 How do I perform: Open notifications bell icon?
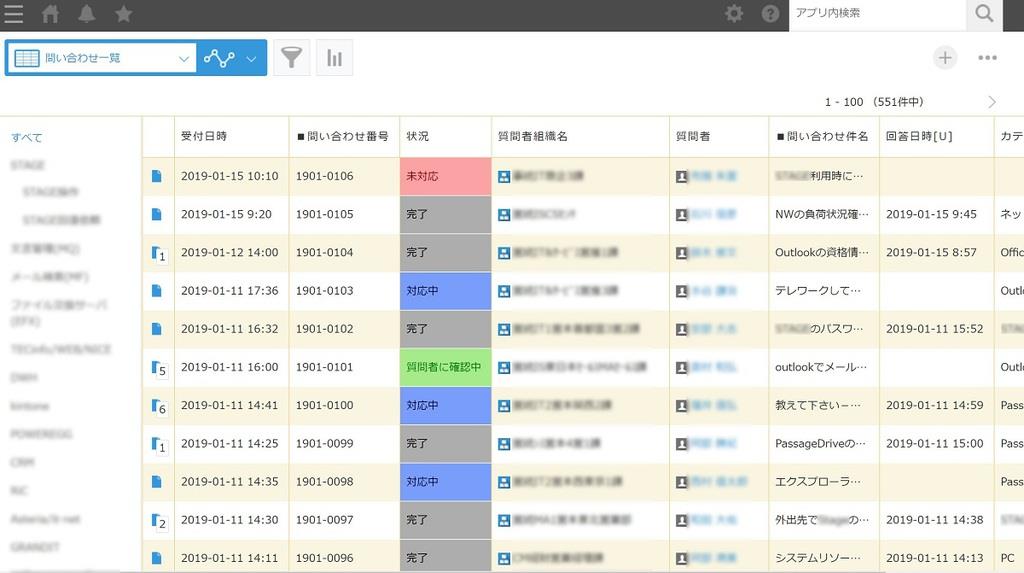pyautogui.click(x=86, y=14)
